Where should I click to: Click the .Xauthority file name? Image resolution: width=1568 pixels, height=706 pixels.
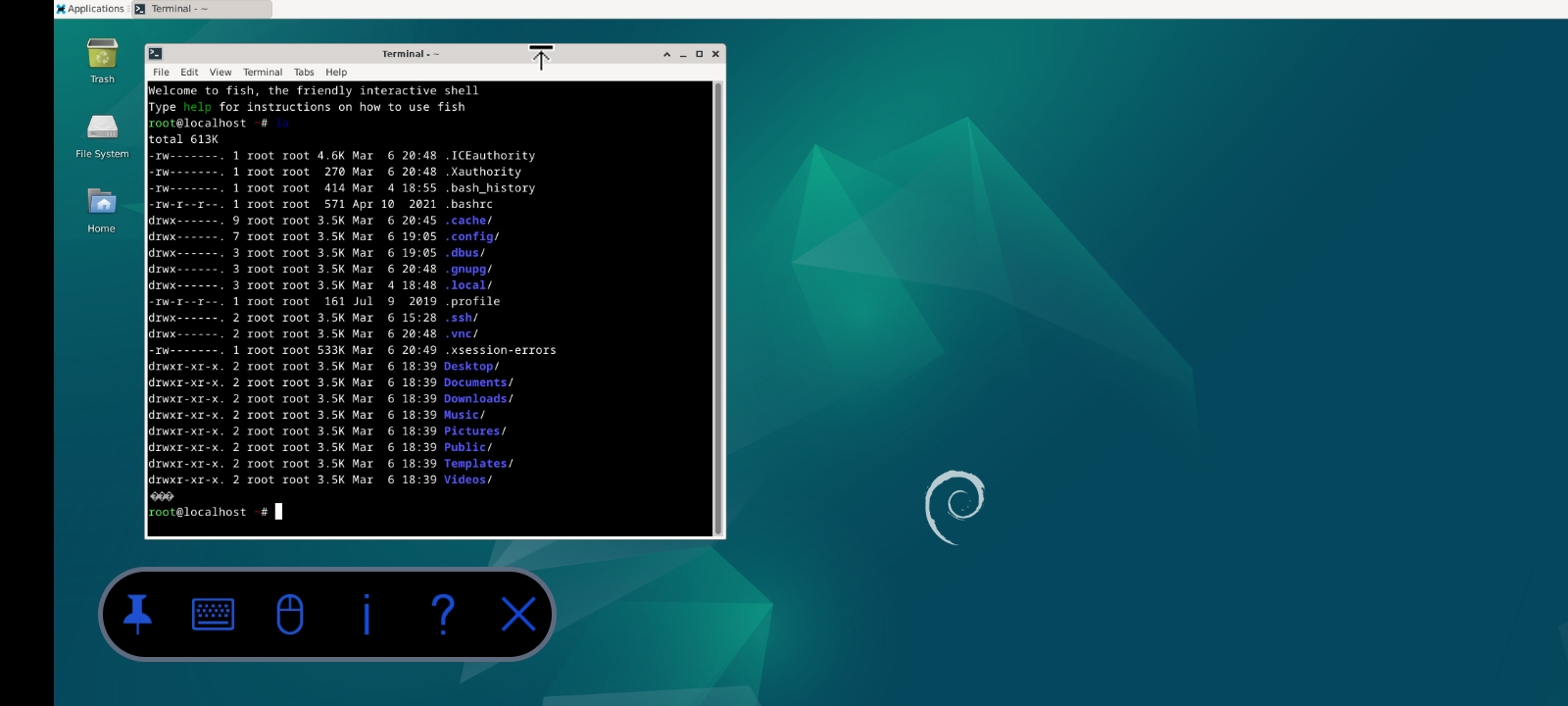click(x=482, y=172)
